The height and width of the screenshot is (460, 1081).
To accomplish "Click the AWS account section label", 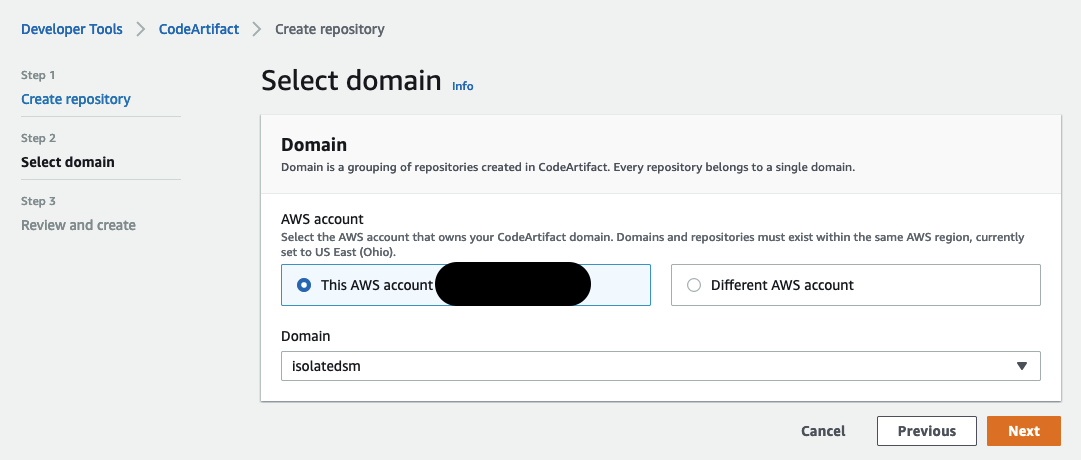I will pos(322,219).
